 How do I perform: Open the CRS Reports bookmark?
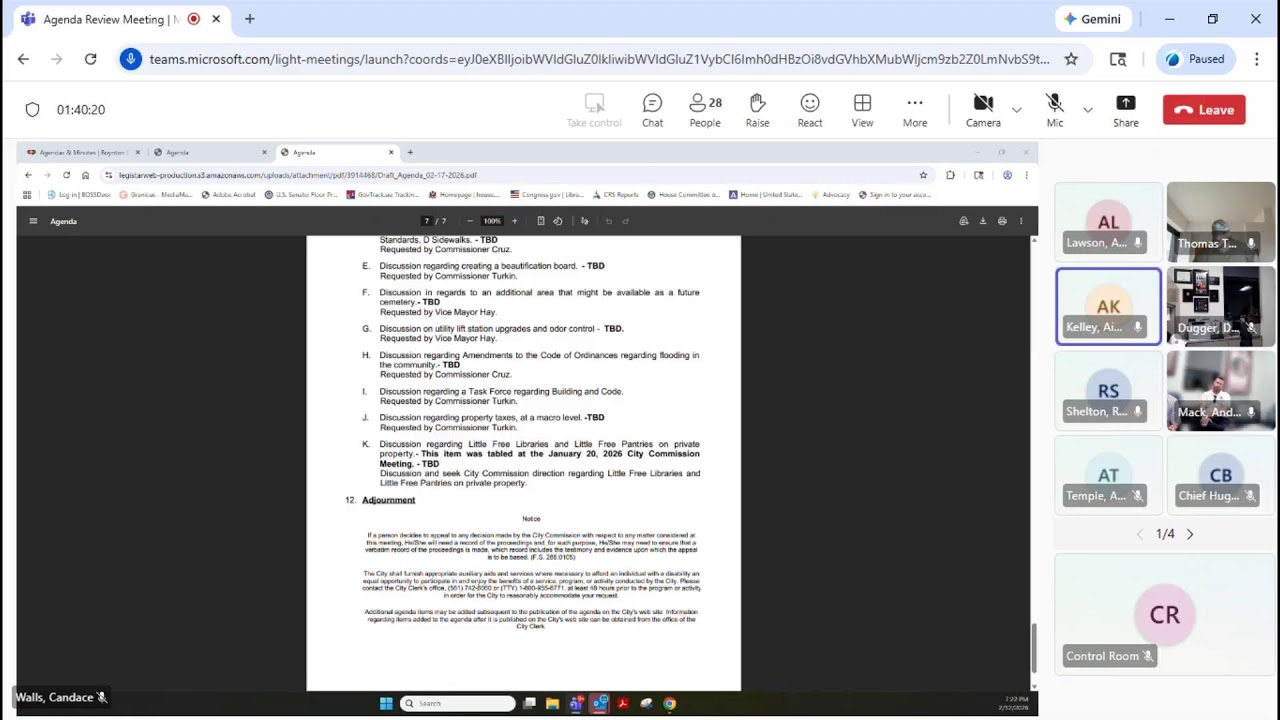tap(616, 195)
